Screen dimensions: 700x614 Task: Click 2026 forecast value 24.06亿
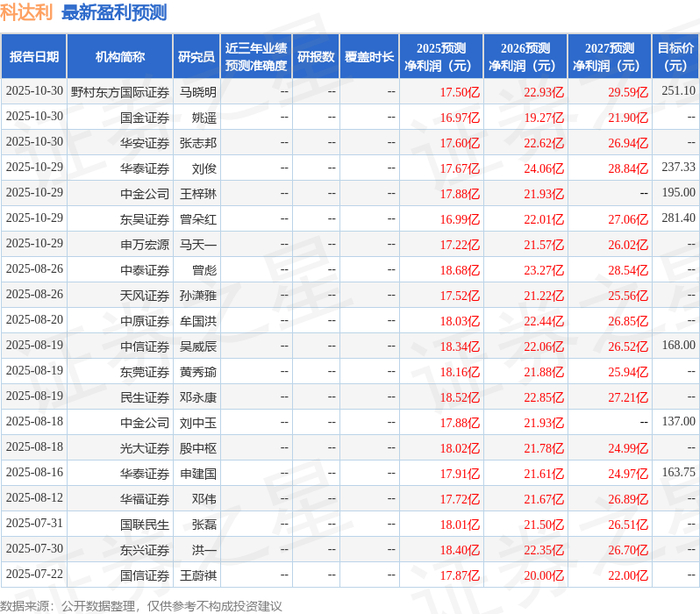pyautogui.click(x=544, y=169)
